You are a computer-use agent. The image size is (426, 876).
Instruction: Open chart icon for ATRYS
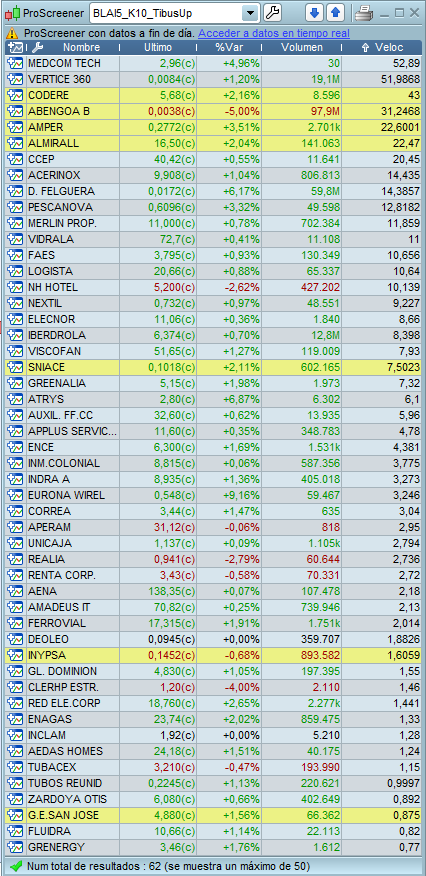pos(14,399)
